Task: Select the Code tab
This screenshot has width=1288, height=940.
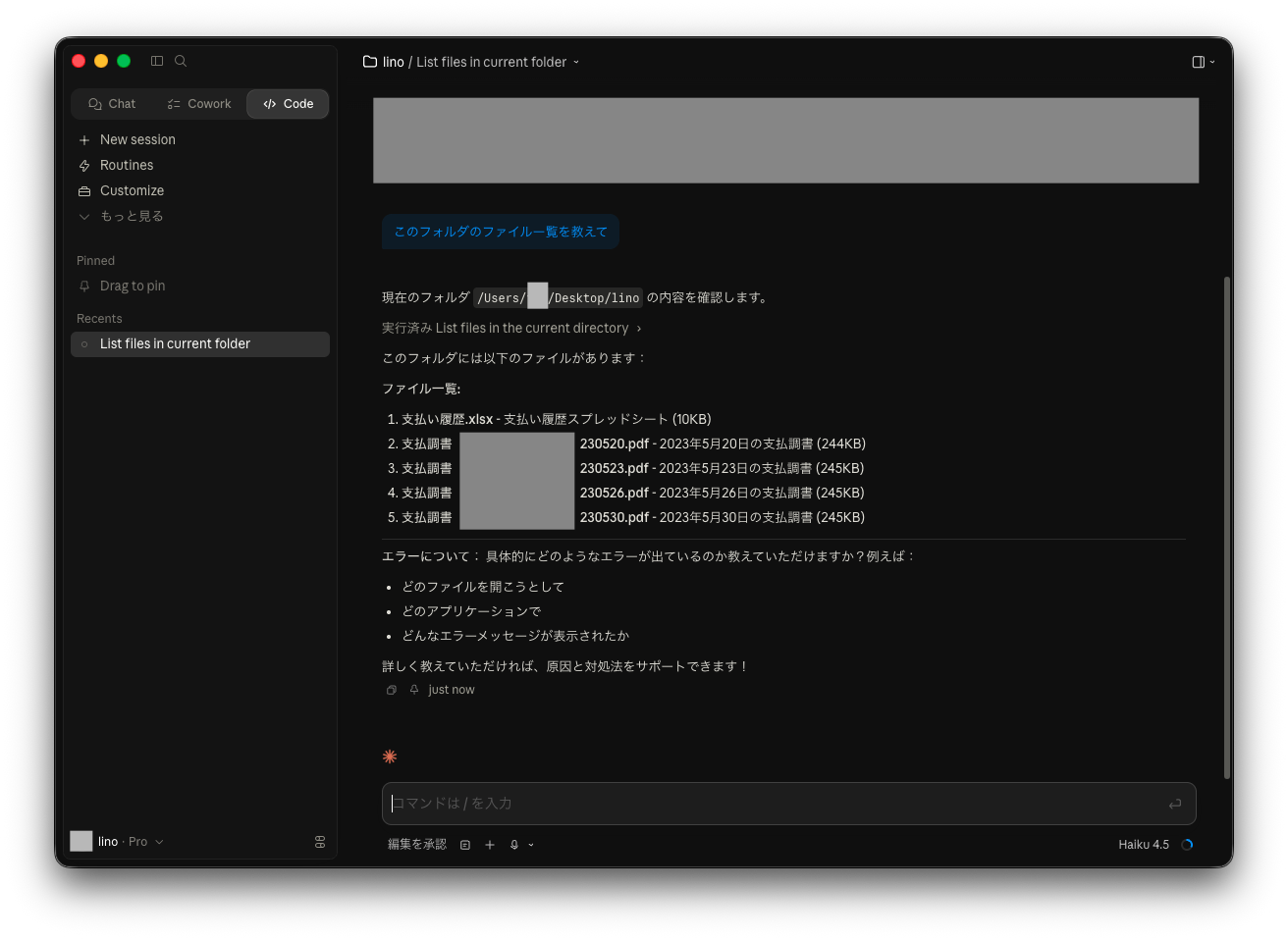Action: [288, 104]
